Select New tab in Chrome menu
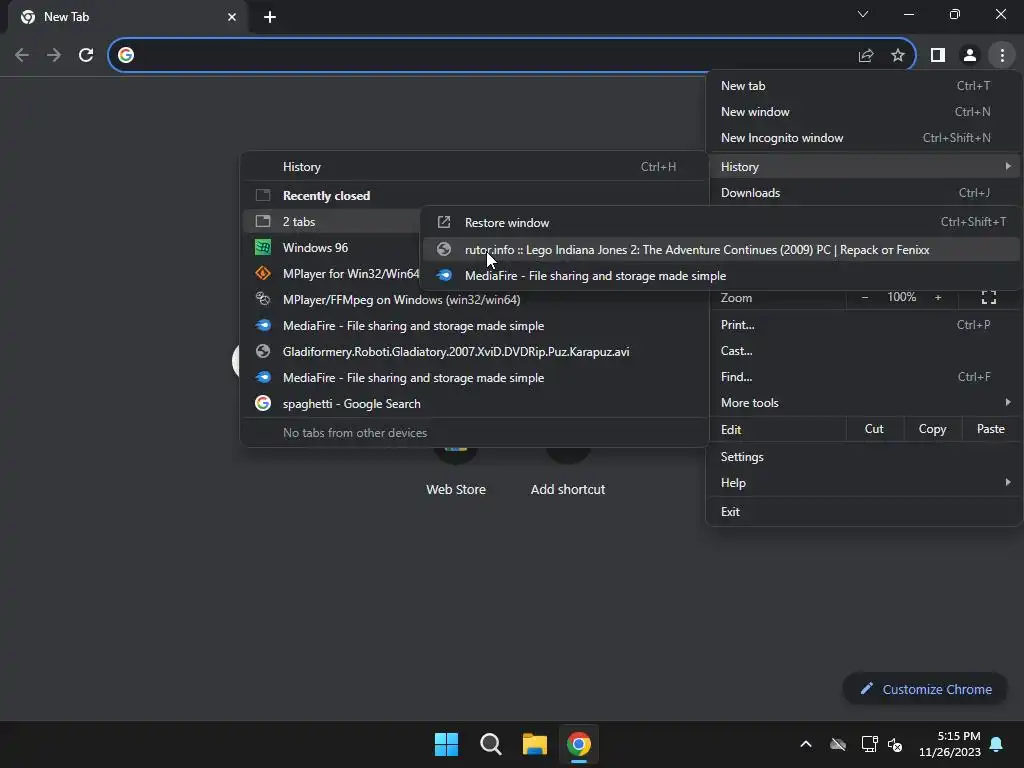1024x768 pixels. [x=864, y=86]
